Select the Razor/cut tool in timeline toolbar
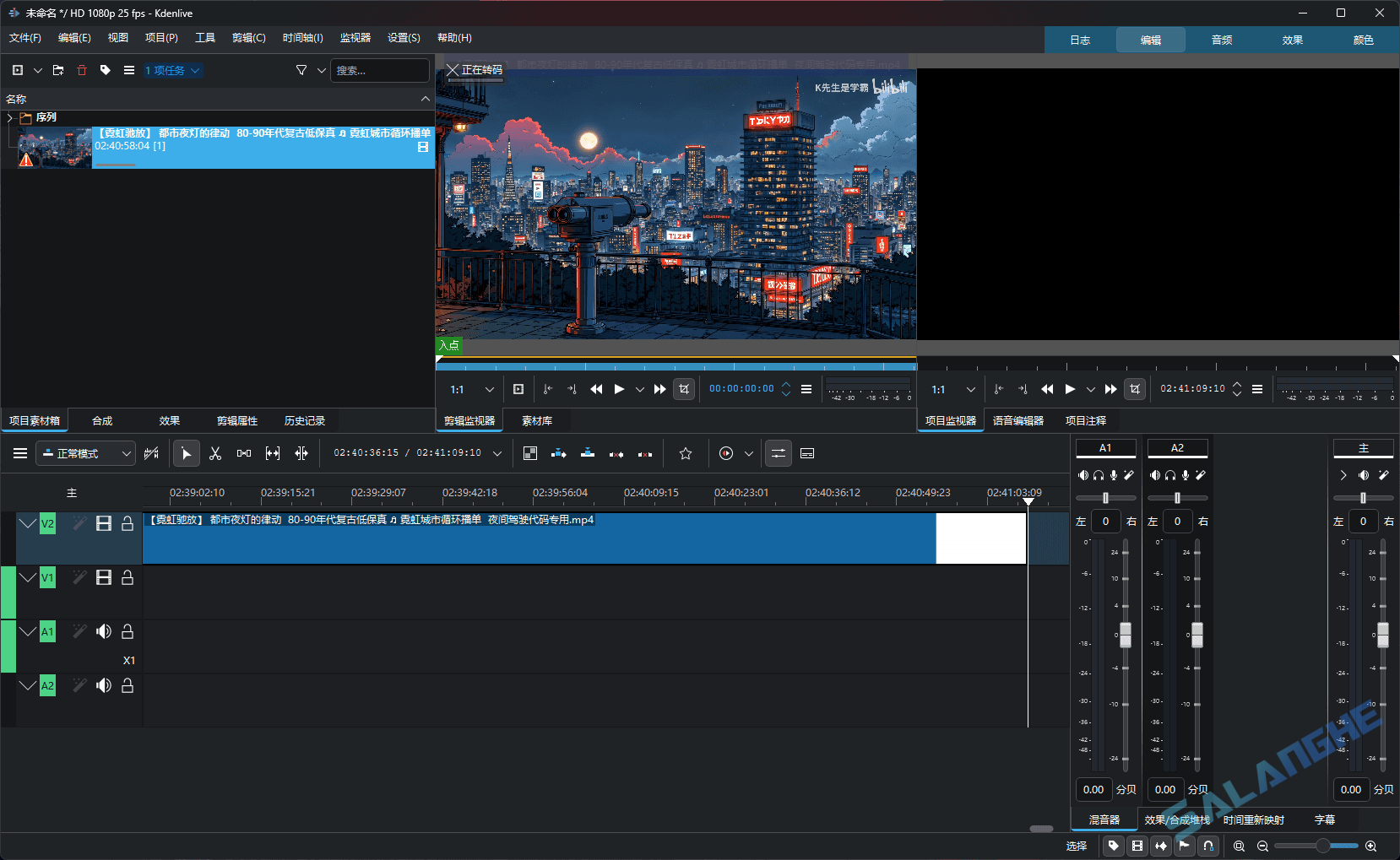1400x860 pixels. (x=215, y=453)
